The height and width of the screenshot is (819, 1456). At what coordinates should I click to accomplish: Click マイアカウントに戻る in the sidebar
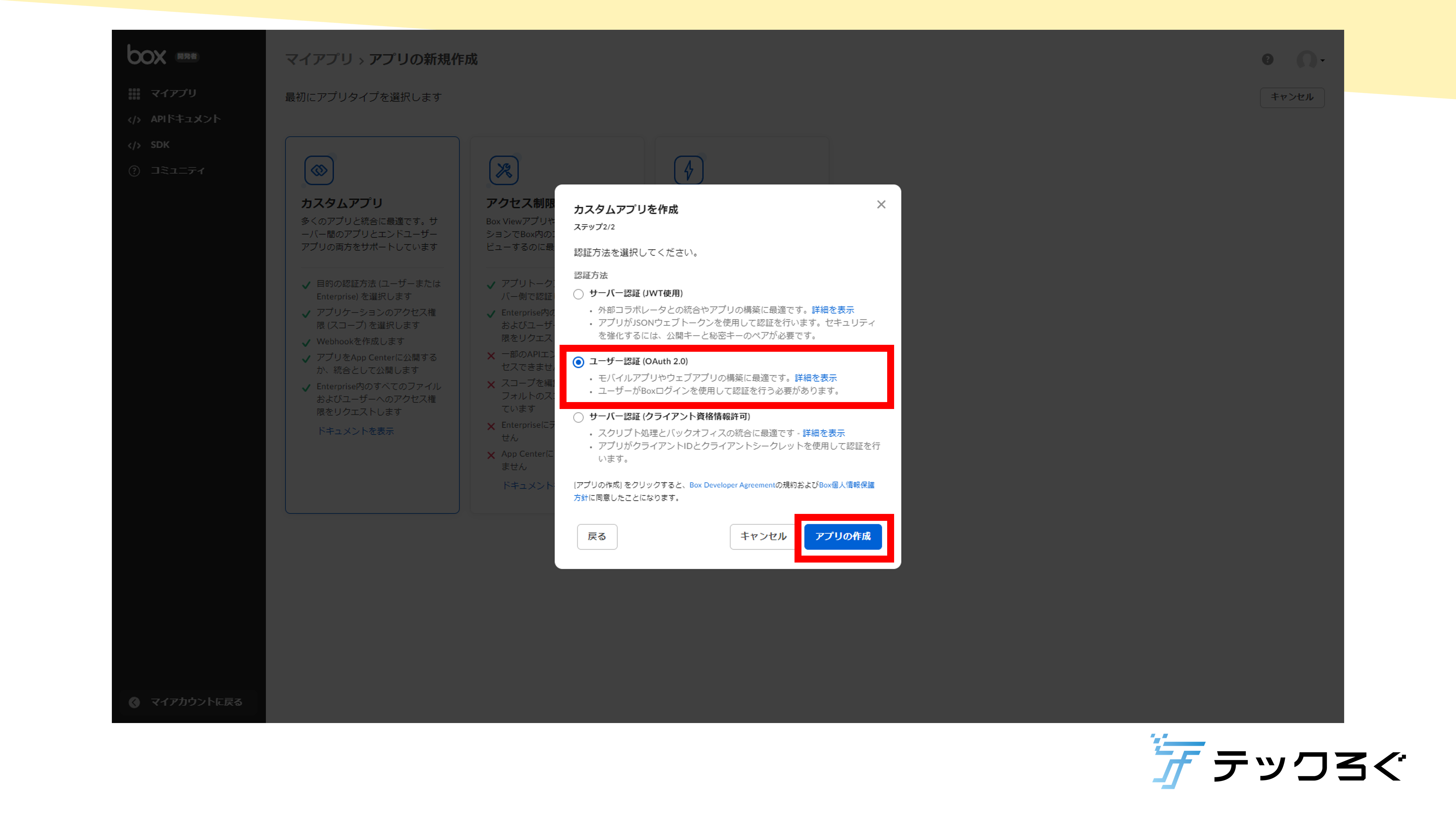click(x=196, y=702)
